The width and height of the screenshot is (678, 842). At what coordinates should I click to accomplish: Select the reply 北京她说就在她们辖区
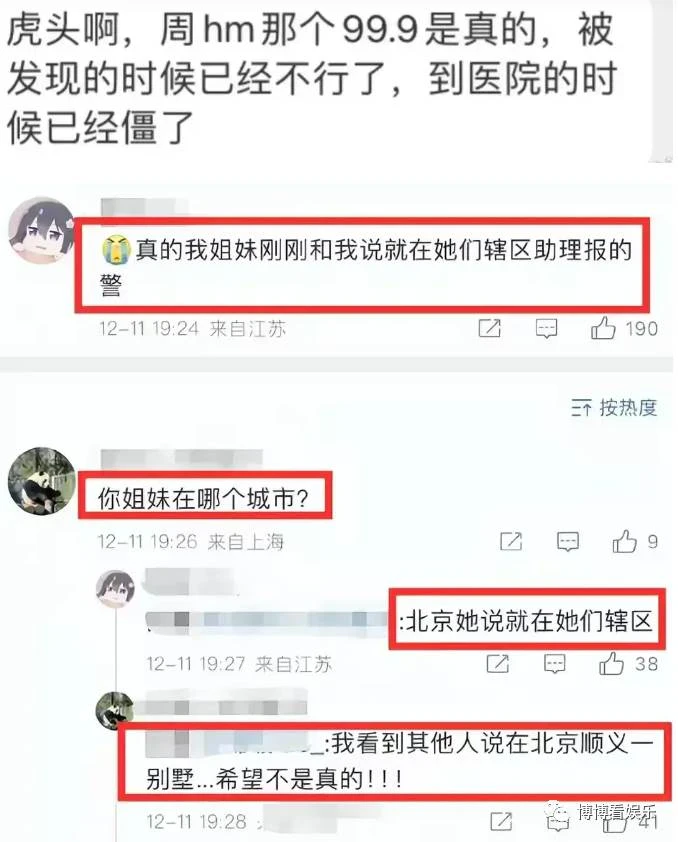click(527, 621)
